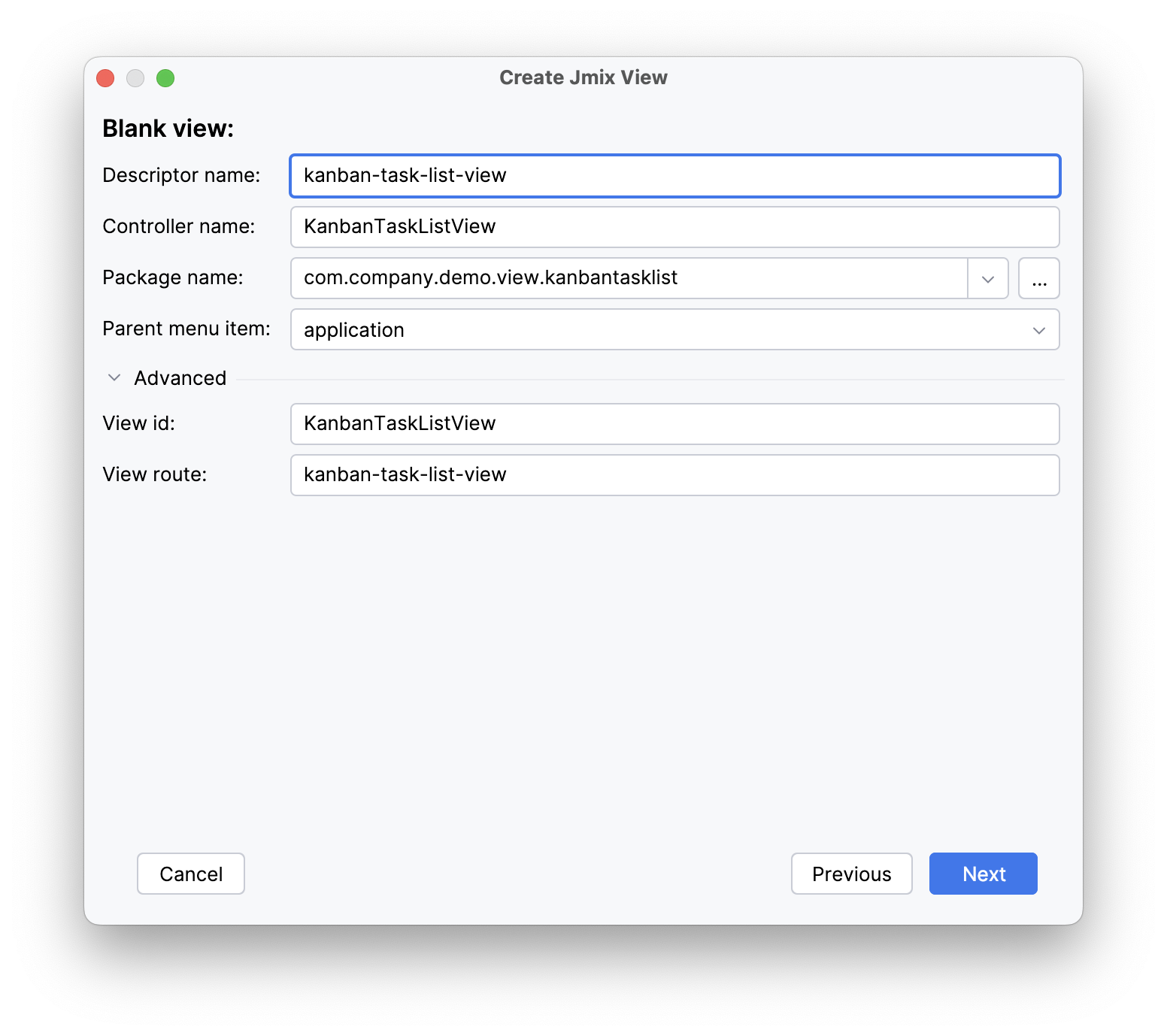Click the red close traffic light

[x=105, y=77]
